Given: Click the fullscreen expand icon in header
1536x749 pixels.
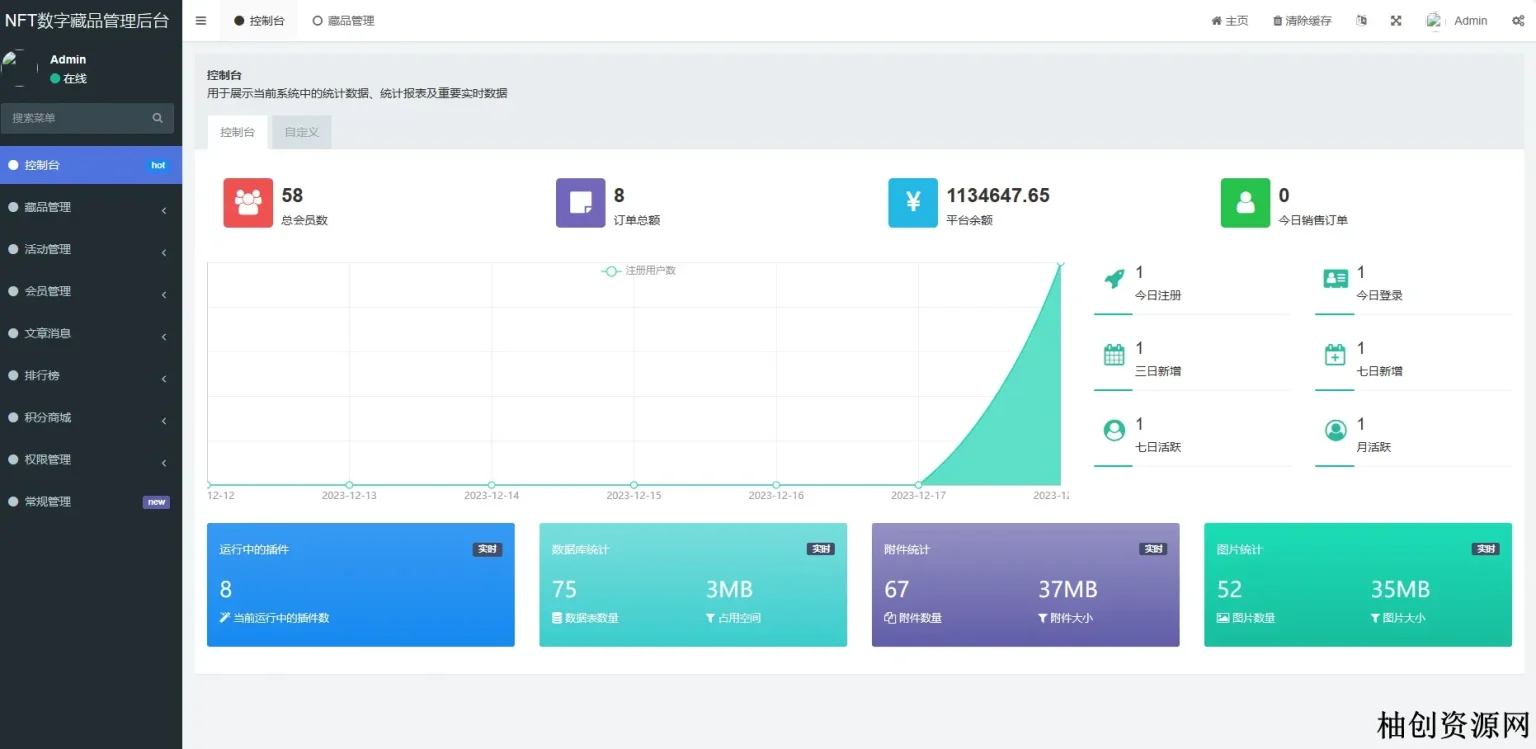Looking at the screenshot, I should coord(1396,21).
